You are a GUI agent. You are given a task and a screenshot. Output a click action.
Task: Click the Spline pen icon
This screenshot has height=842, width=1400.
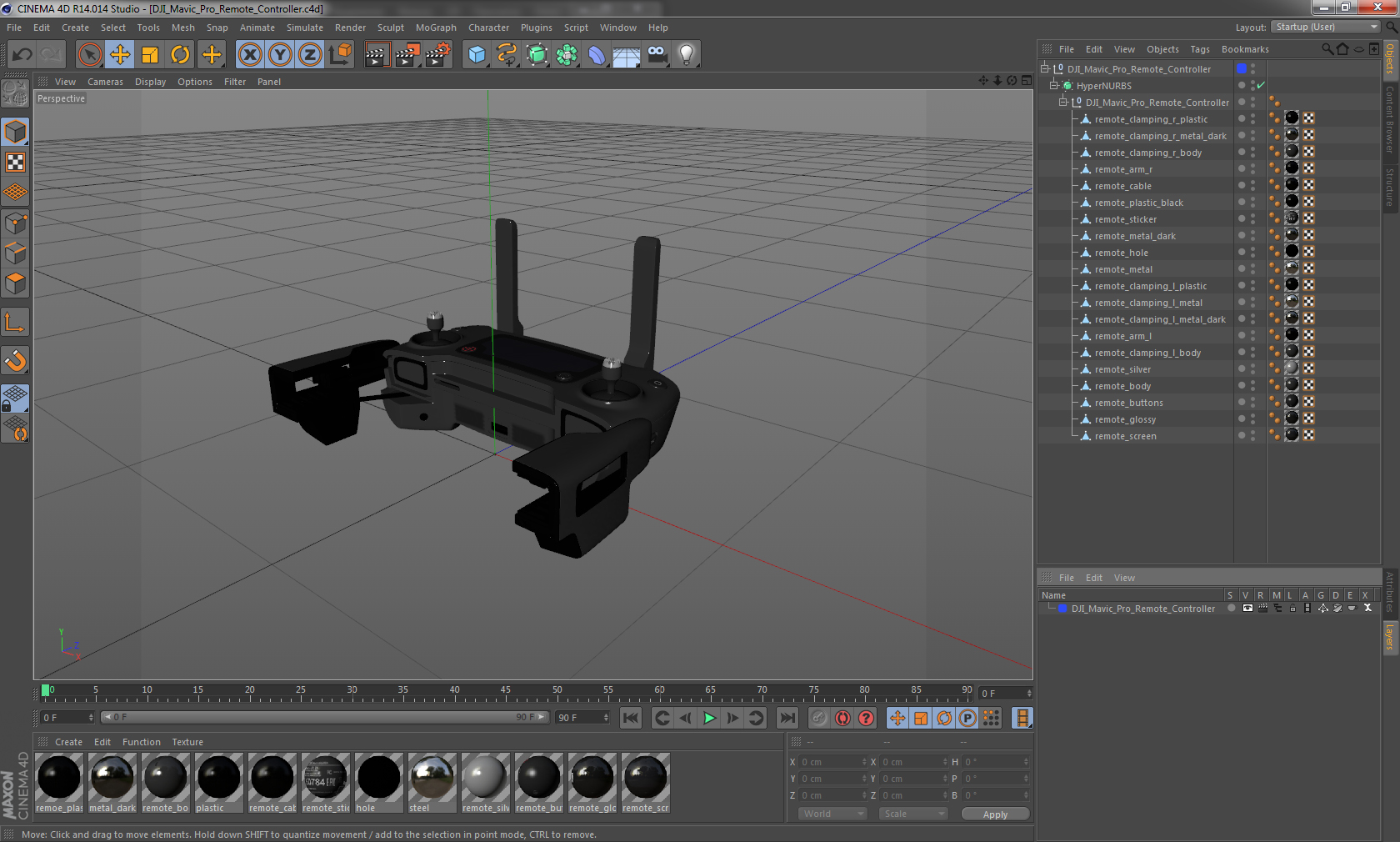pyautogui.click(x=507, y=55)
